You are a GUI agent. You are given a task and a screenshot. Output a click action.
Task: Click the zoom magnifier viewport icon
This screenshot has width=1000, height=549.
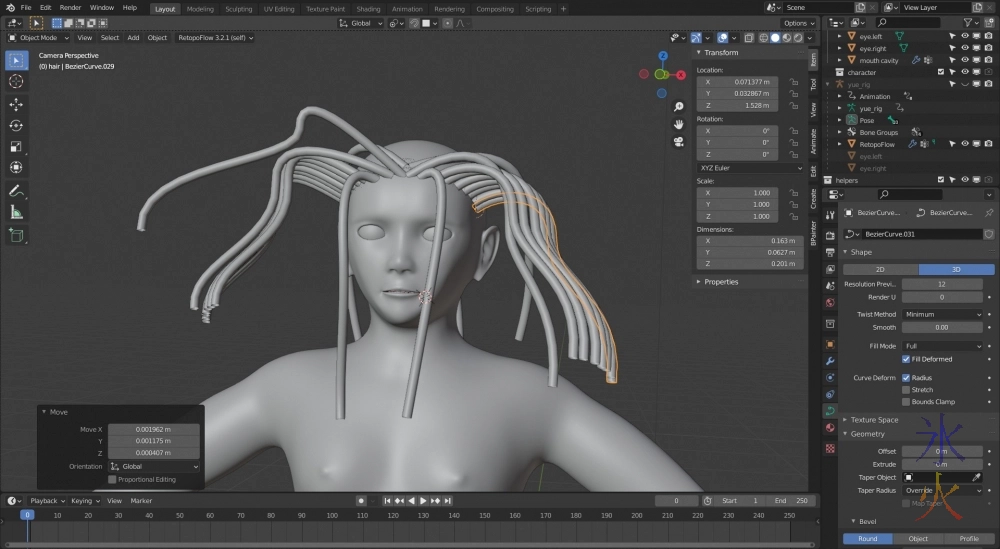(678, 106)
